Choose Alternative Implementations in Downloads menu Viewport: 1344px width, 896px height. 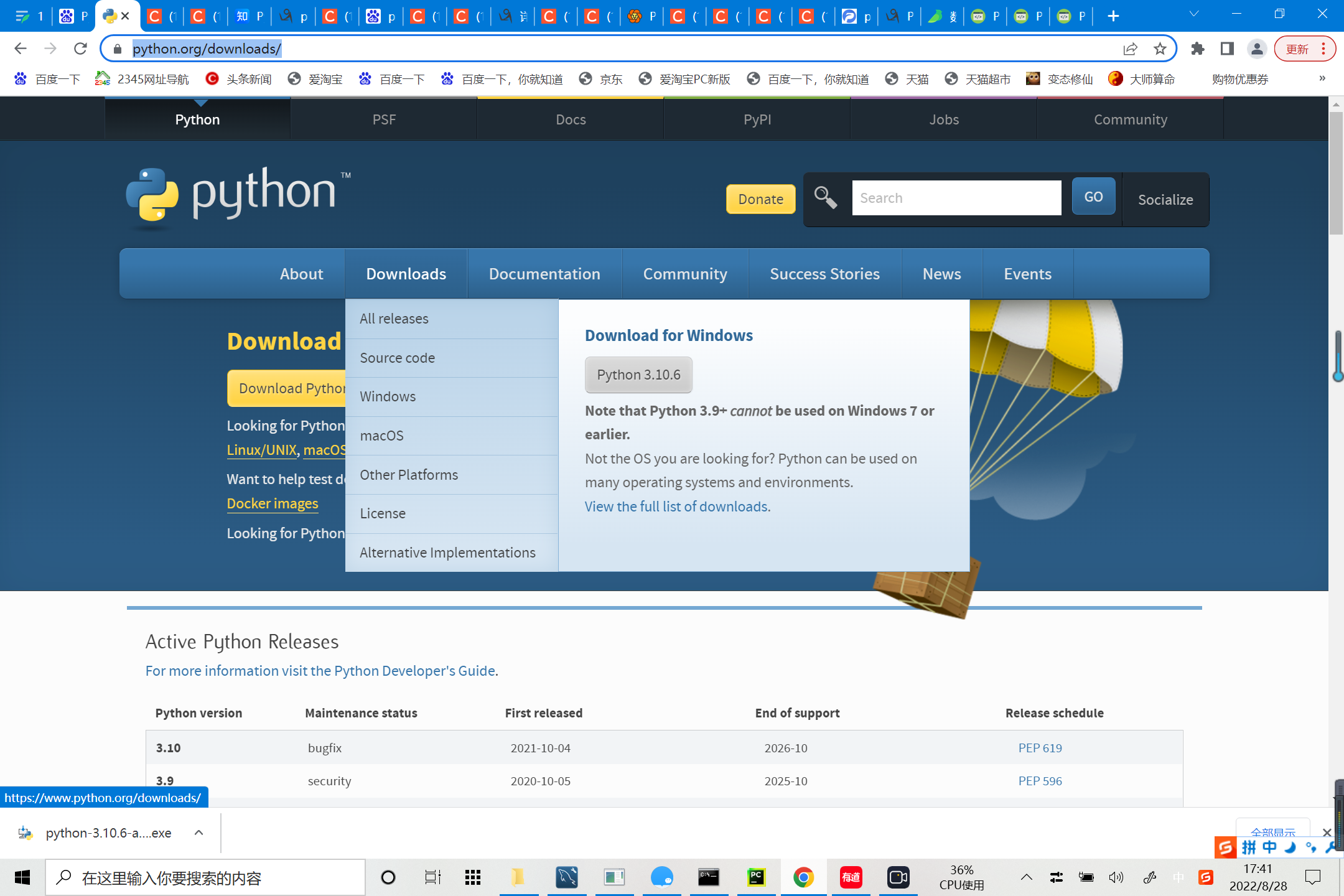pyautogui.click(x=452, y=553)
